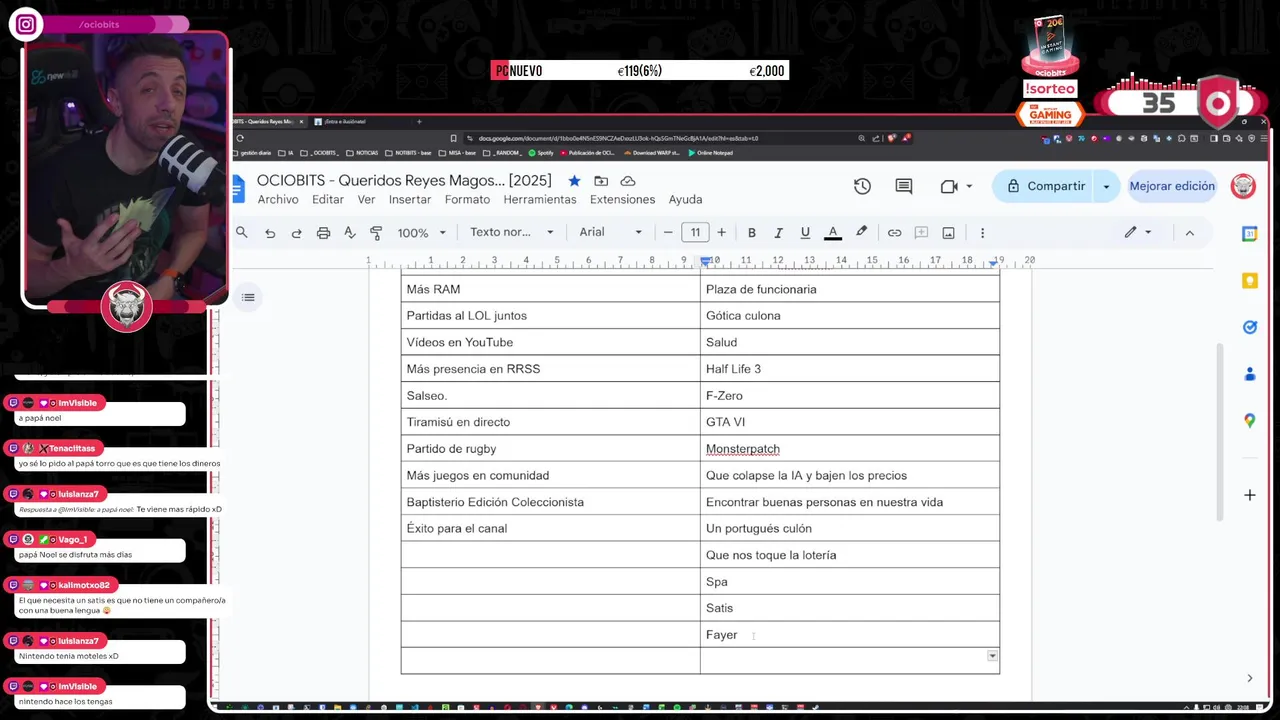
Task: Print the document
Action: 323,232
